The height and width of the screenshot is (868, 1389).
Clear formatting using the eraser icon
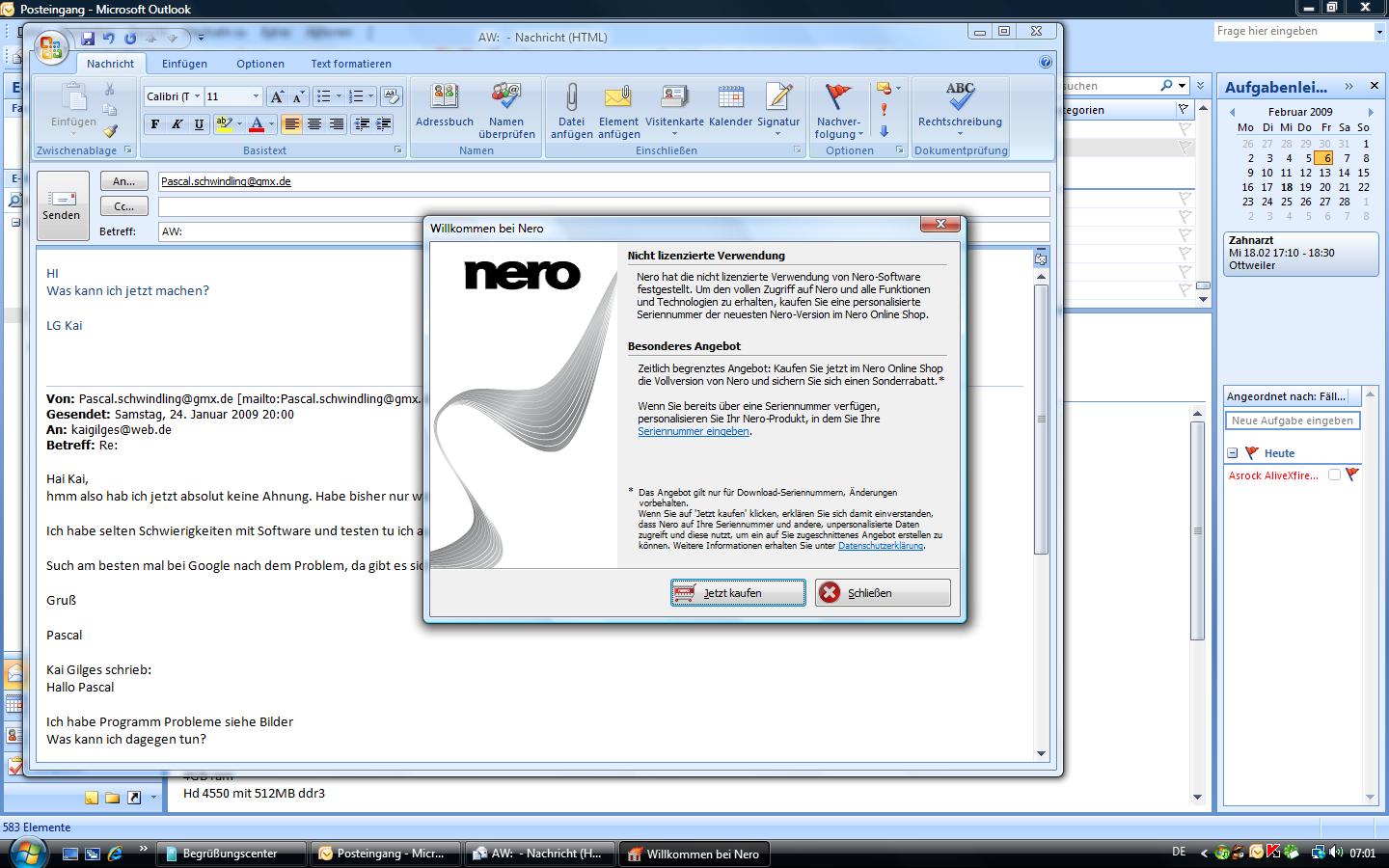coord(391,96)
